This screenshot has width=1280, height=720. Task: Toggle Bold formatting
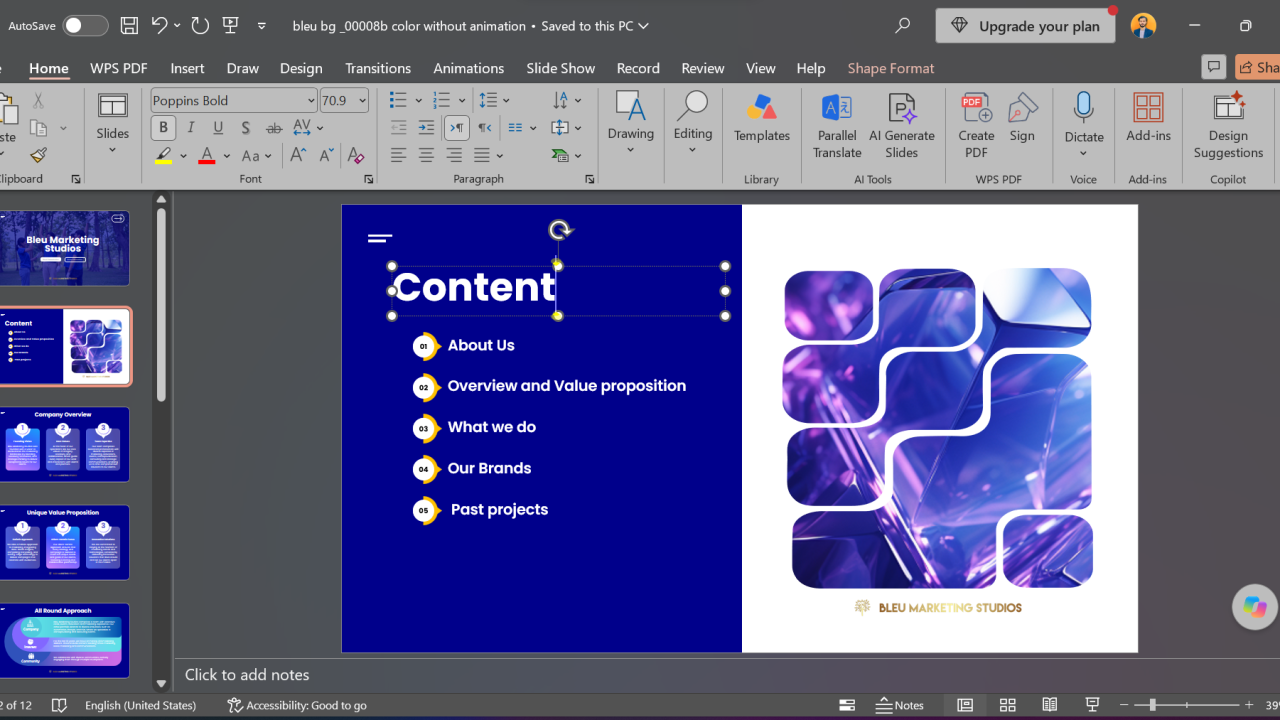tap(163, 128)
